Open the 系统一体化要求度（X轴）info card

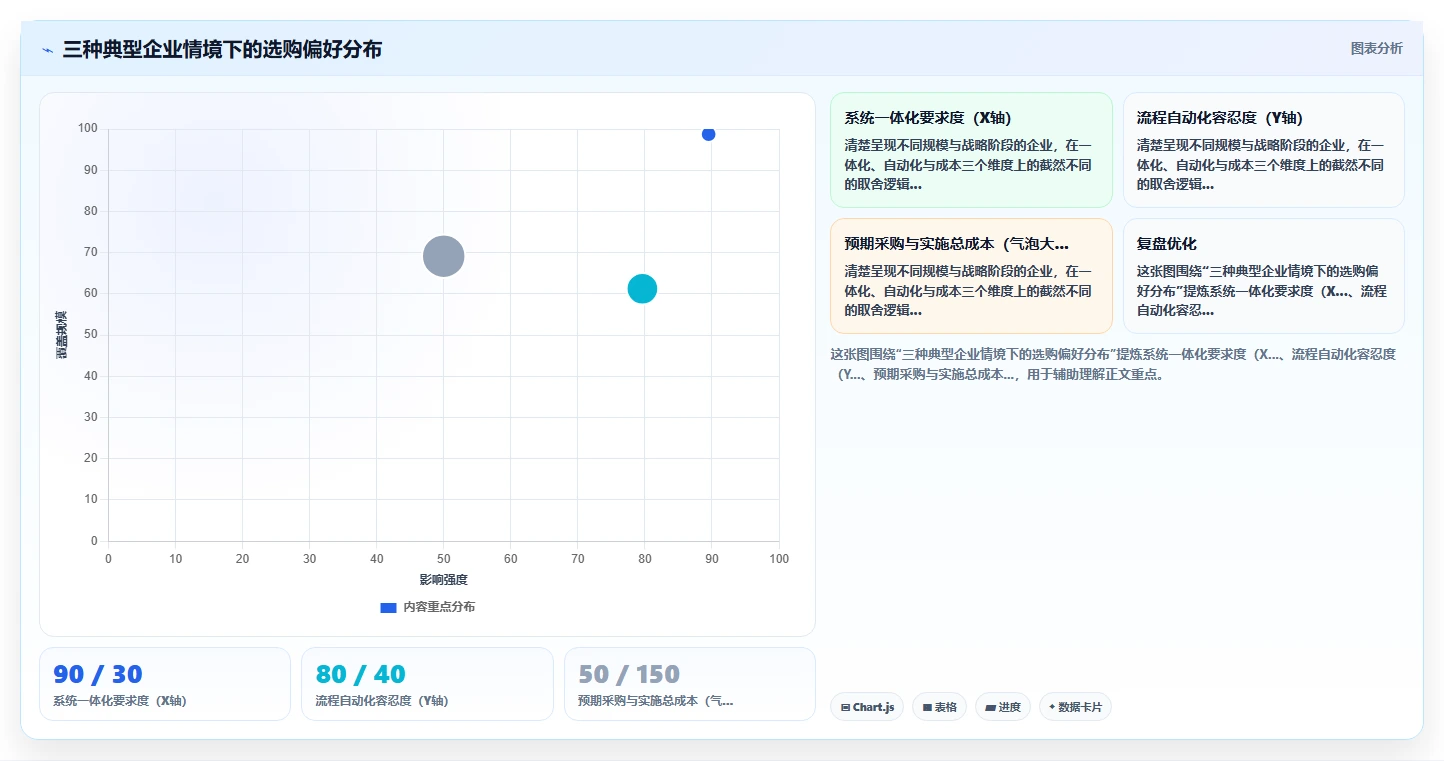pos(971,150)
